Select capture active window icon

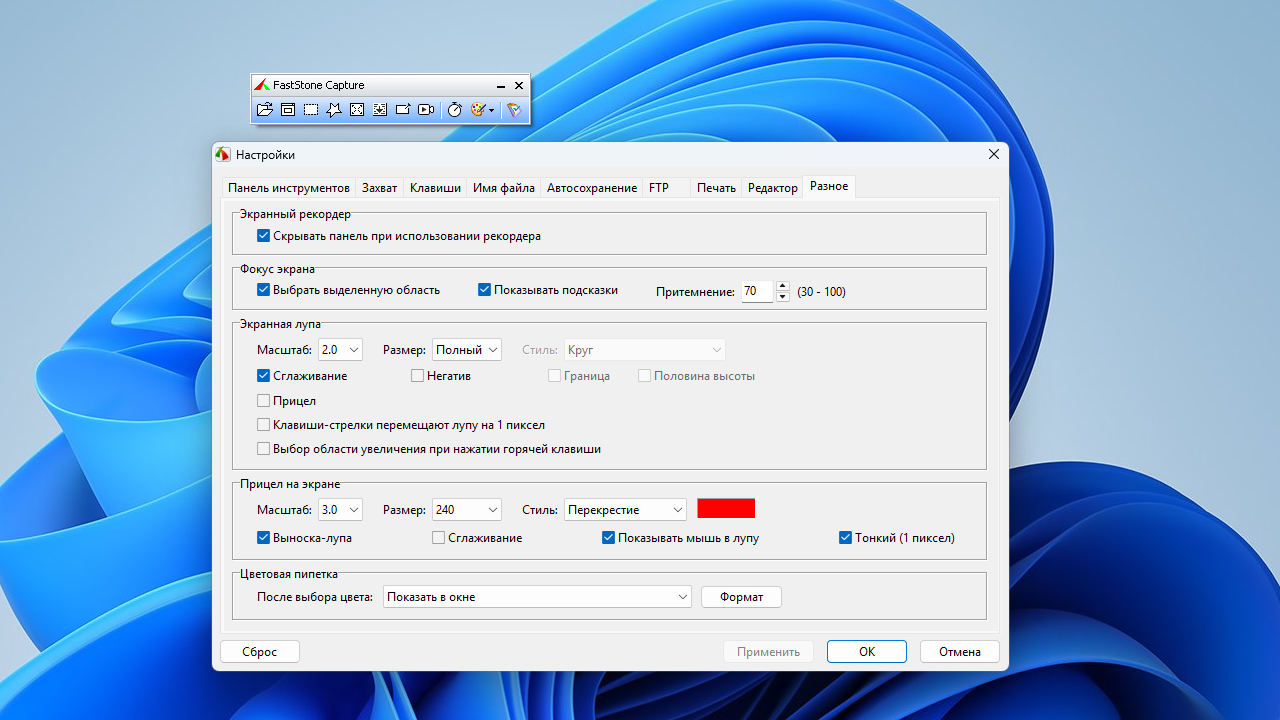point(288,110)
